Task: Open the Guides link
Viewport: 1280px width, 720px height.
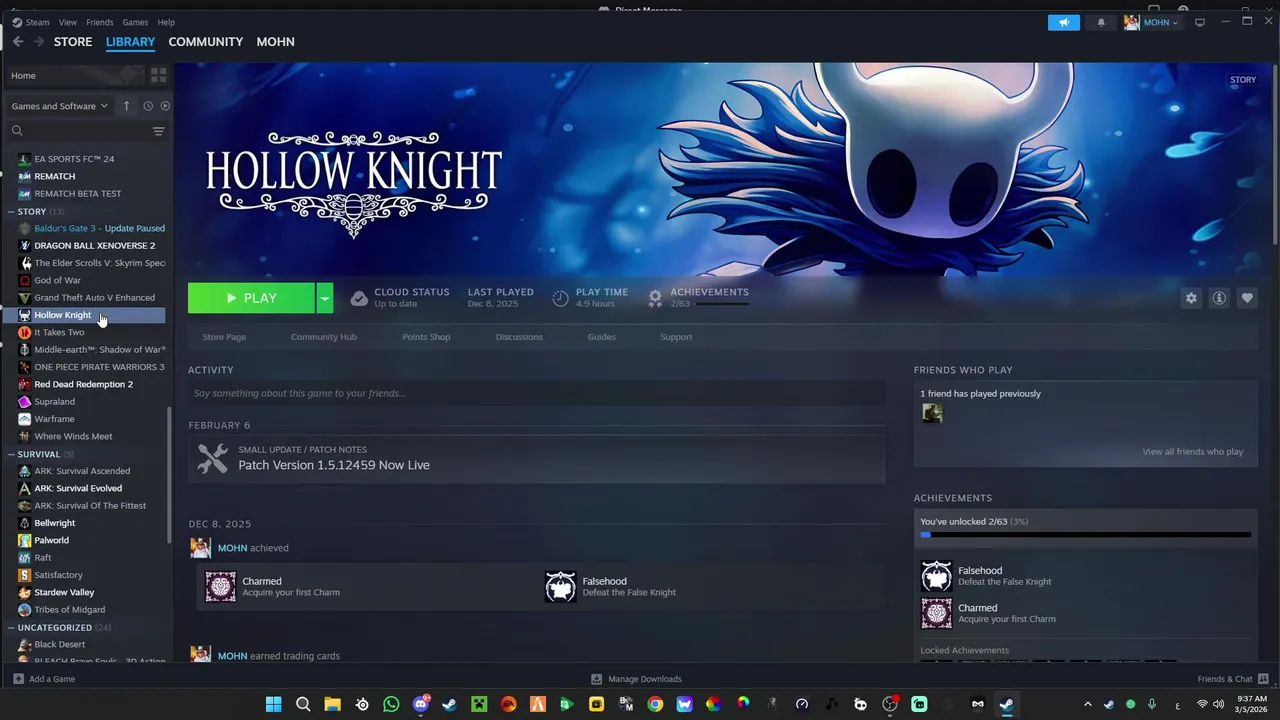Action: click(601, 337)
